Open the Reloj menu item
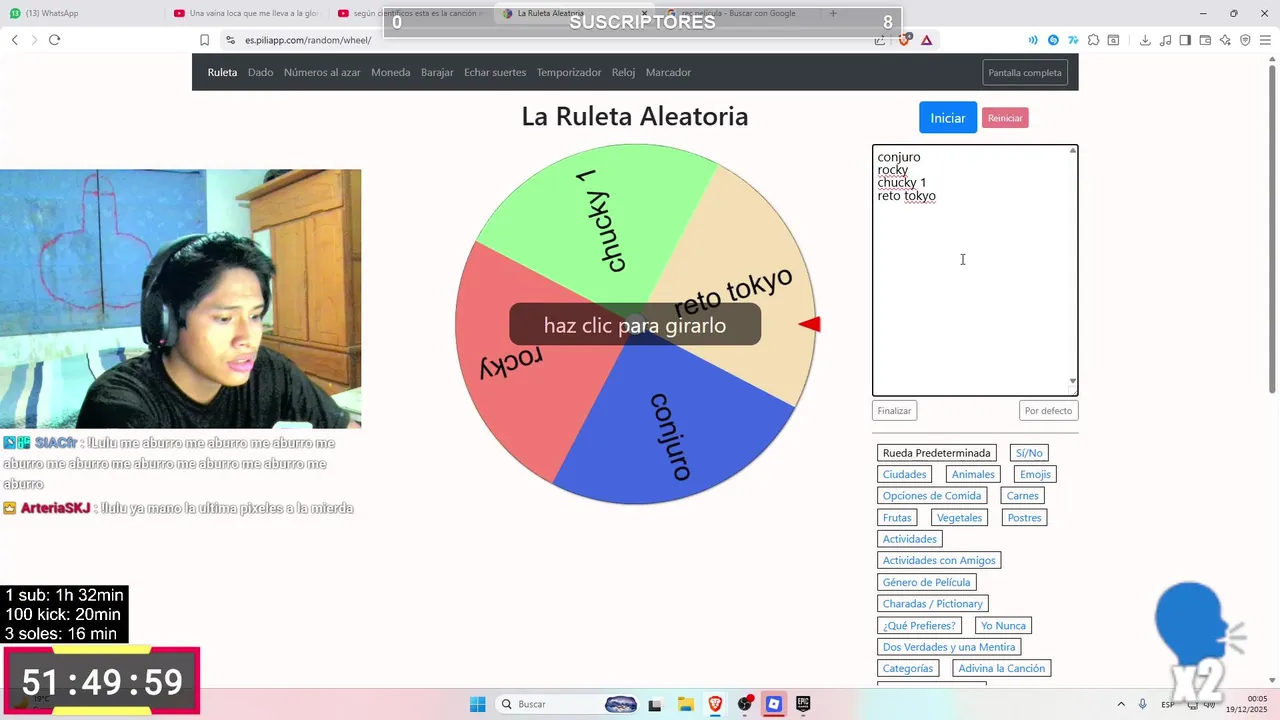1280x720 pixels. [x=623, y=72]
